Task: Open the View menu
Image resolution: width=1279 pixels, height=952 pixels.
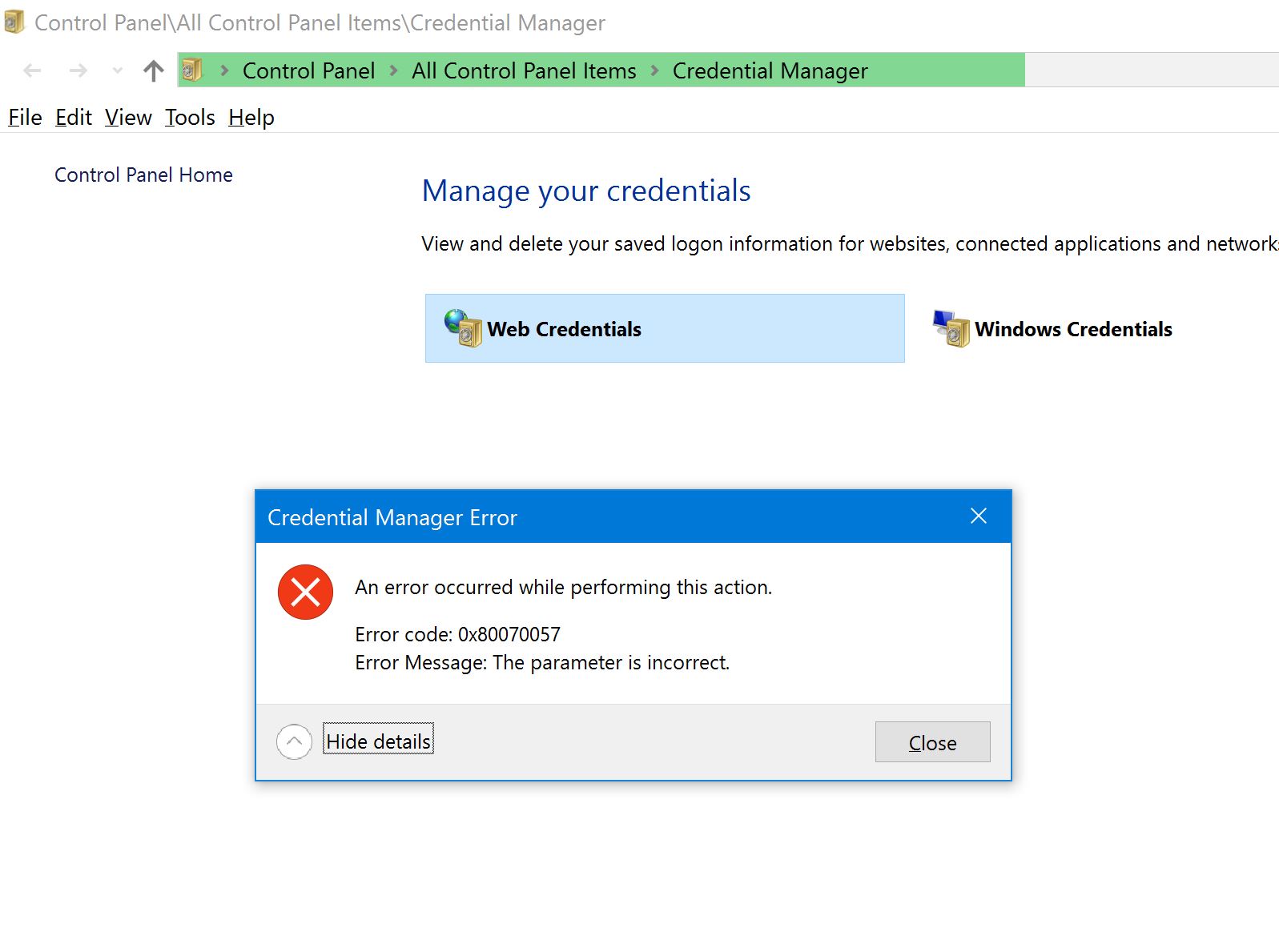Action: (128, 118)
